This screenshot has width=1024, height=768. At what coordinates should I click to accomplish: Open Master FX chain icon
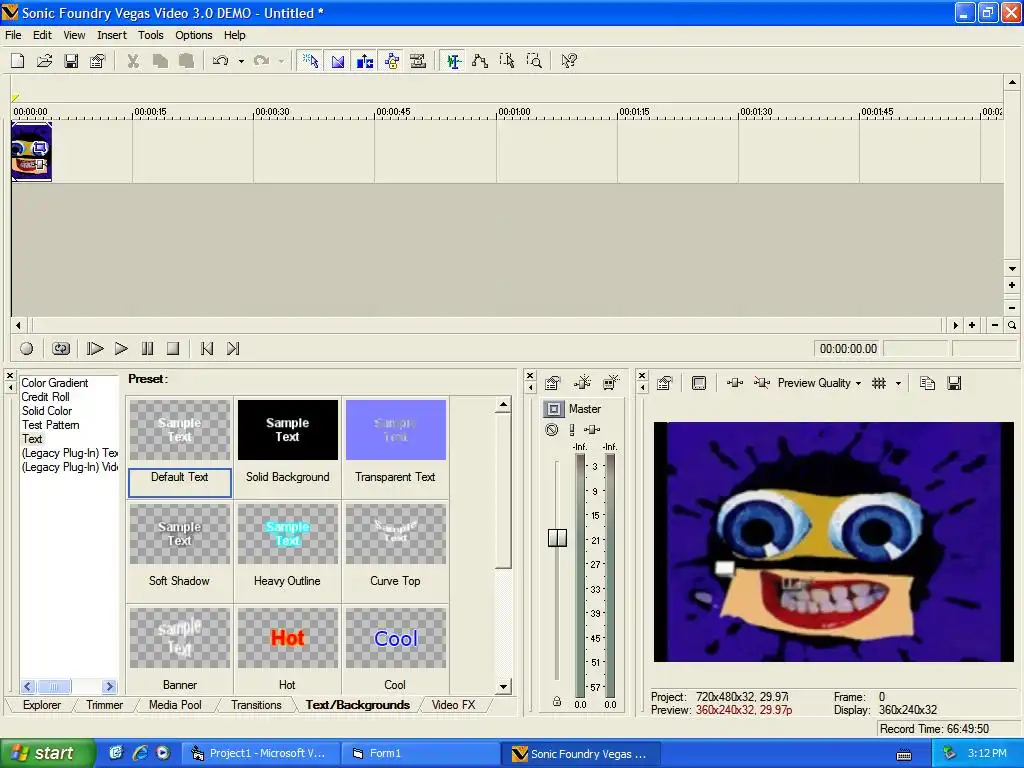pyautogui.click(x=592, y=430)
